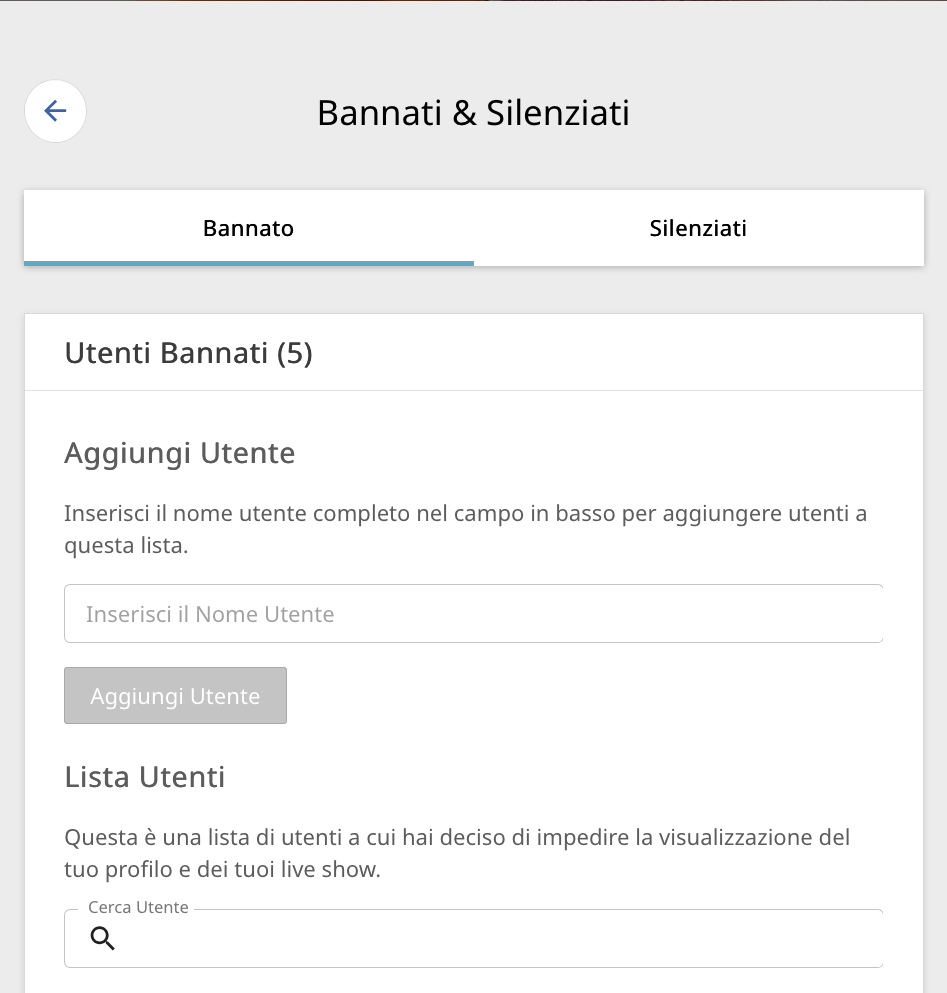Click the word Silenziati in the page title
The image size is (947, 993).
coord(557,113)
